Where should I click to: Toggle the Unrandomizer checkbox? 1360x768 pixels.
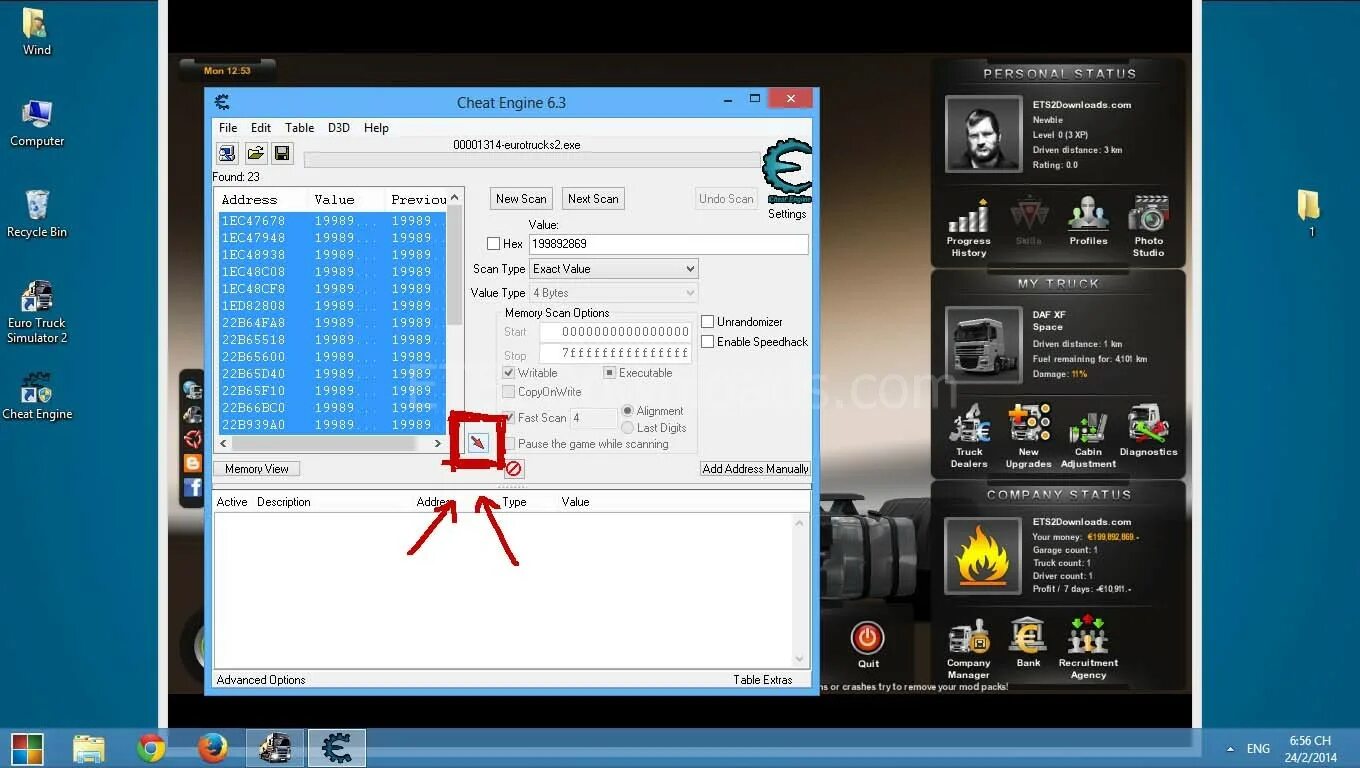point(708,321)
